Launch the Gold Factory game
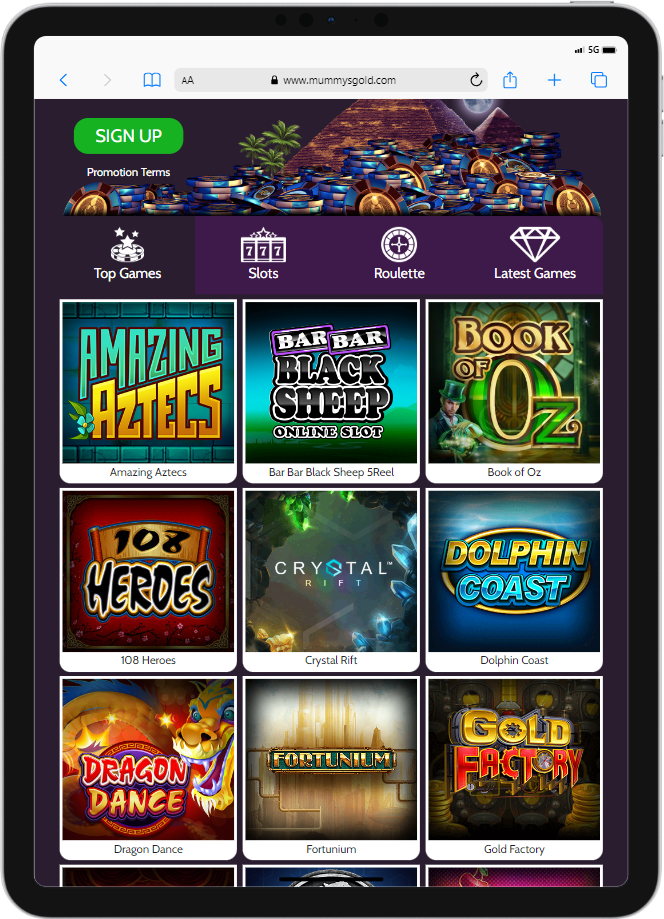This screenshot has width=664, height=919. point(514,768)
